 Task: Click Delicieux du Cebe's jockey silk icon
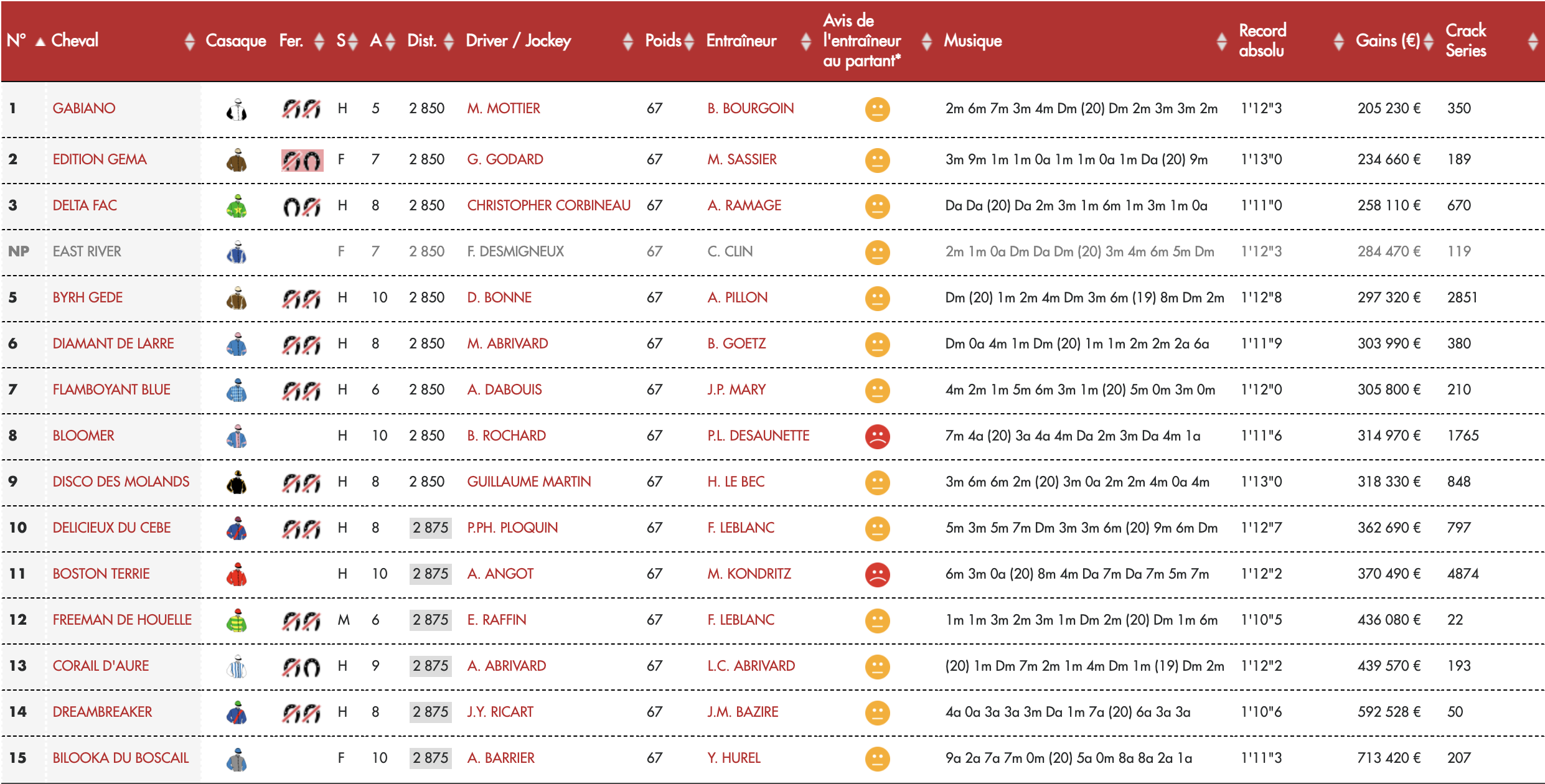coord(237,528)
